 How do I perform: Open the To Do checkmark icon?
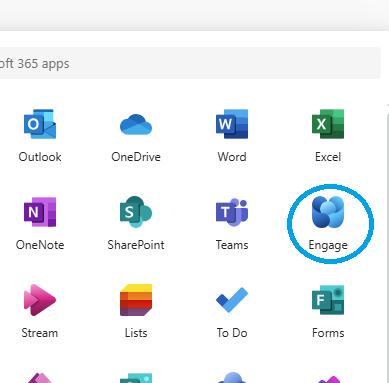pyautogui.click(x=232, y=300)
